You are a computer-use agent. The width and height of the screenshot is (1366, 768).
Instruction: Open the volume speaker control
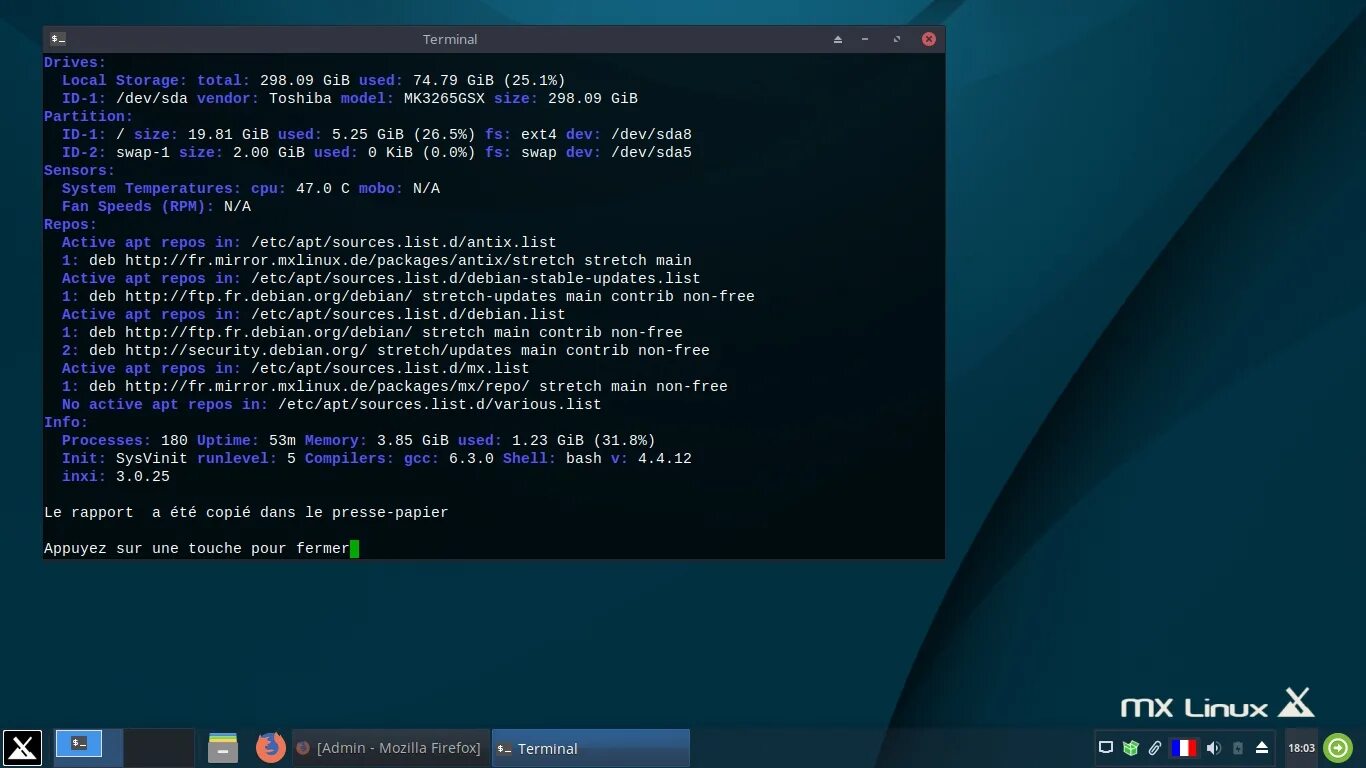pos(1213,748)
